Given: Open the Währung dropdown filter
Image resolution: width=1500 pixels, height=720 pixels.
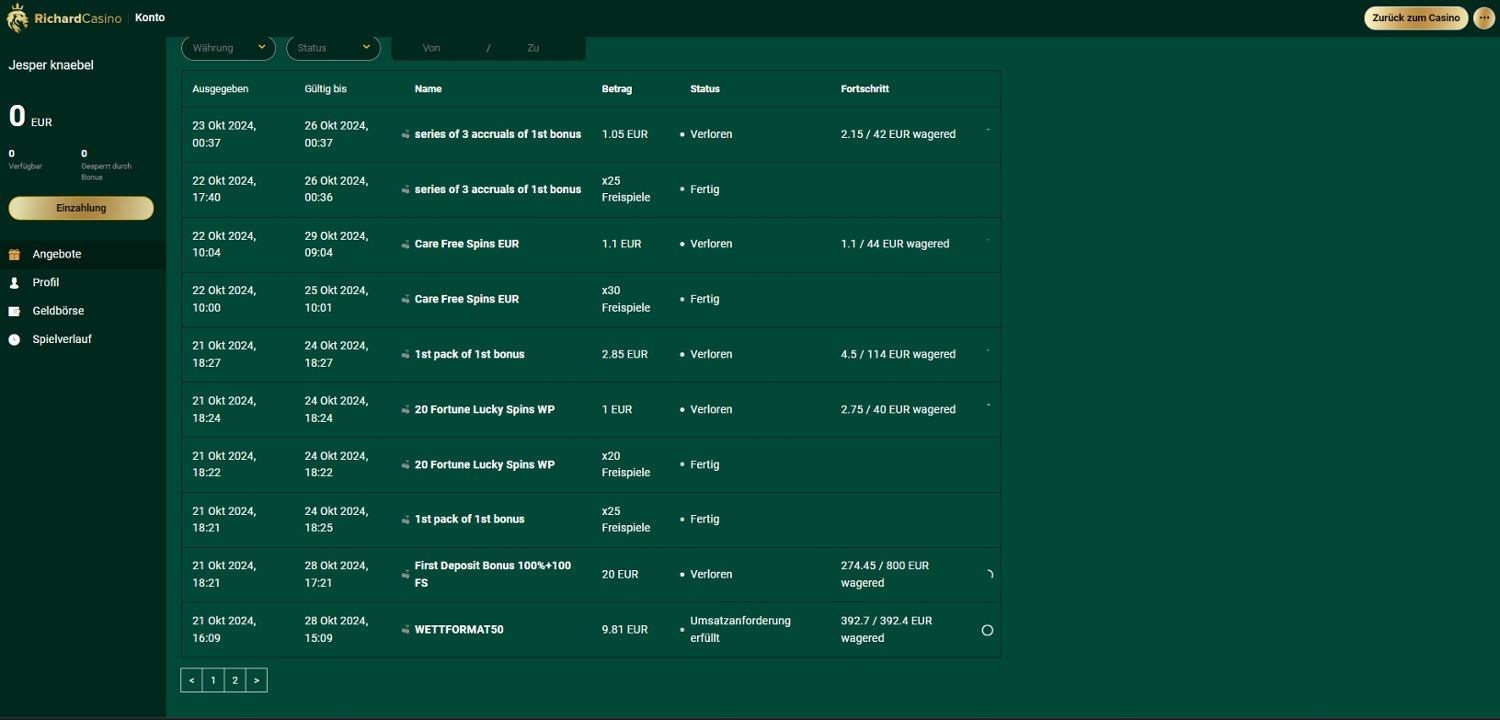Looking at the screenshot, I should pyautogui.click(x=228, y=47).
